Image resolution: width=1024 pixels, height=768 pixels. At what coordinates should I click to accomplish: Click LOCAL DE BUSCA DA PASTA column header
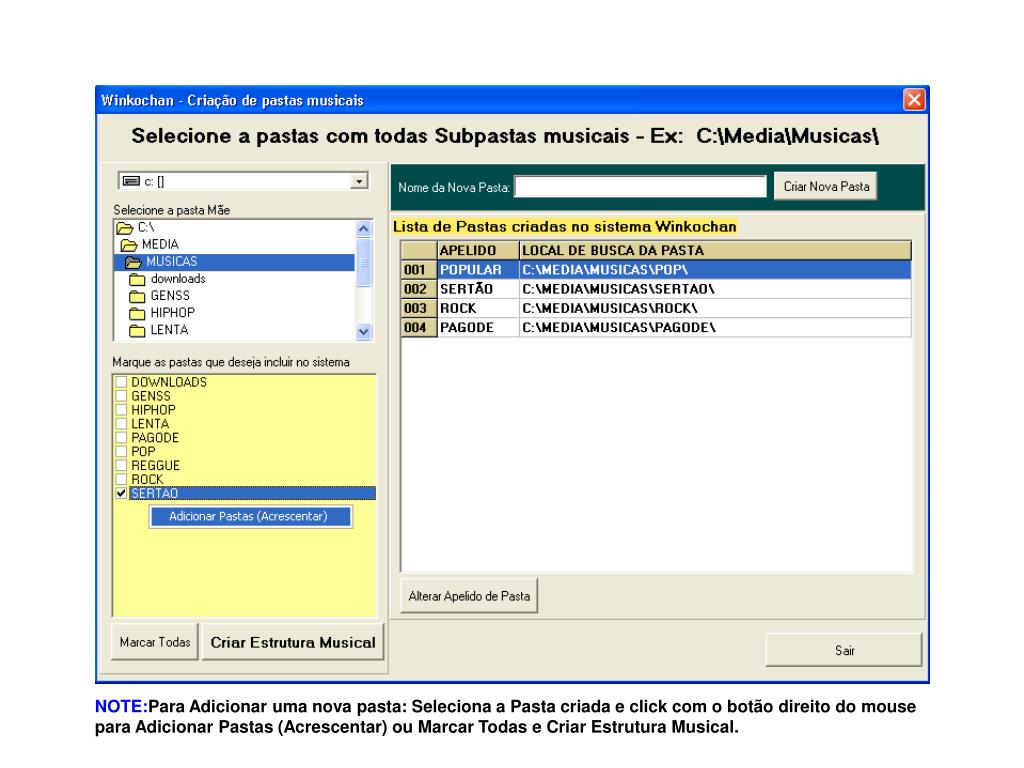715,251
